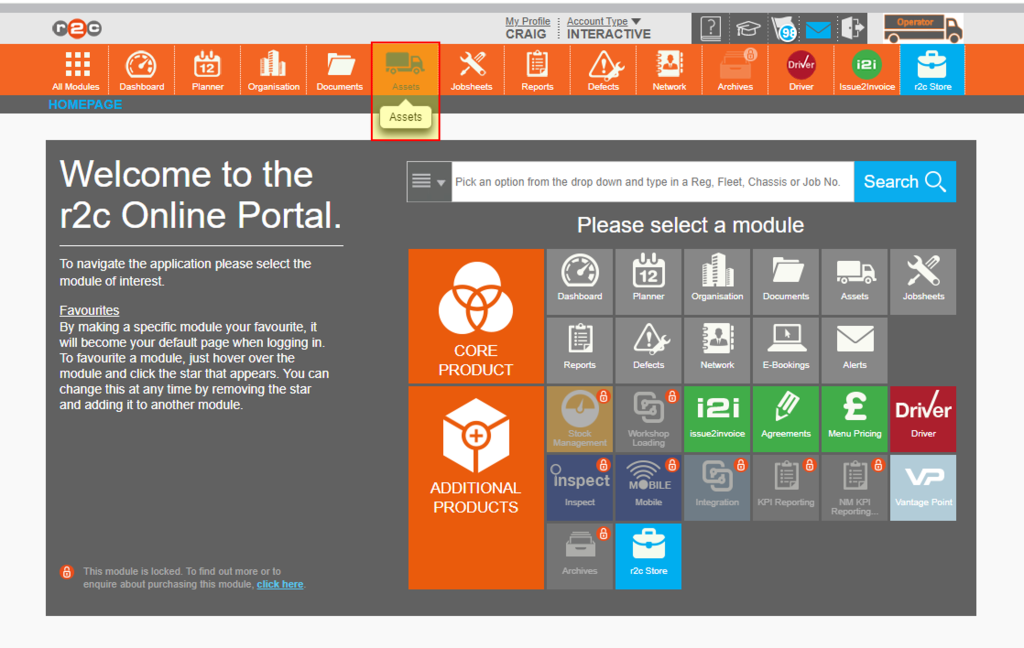Open Dashboard from the top navigation bar
The width and height of the screenshot is (1024, 648).
click(142, 70)
